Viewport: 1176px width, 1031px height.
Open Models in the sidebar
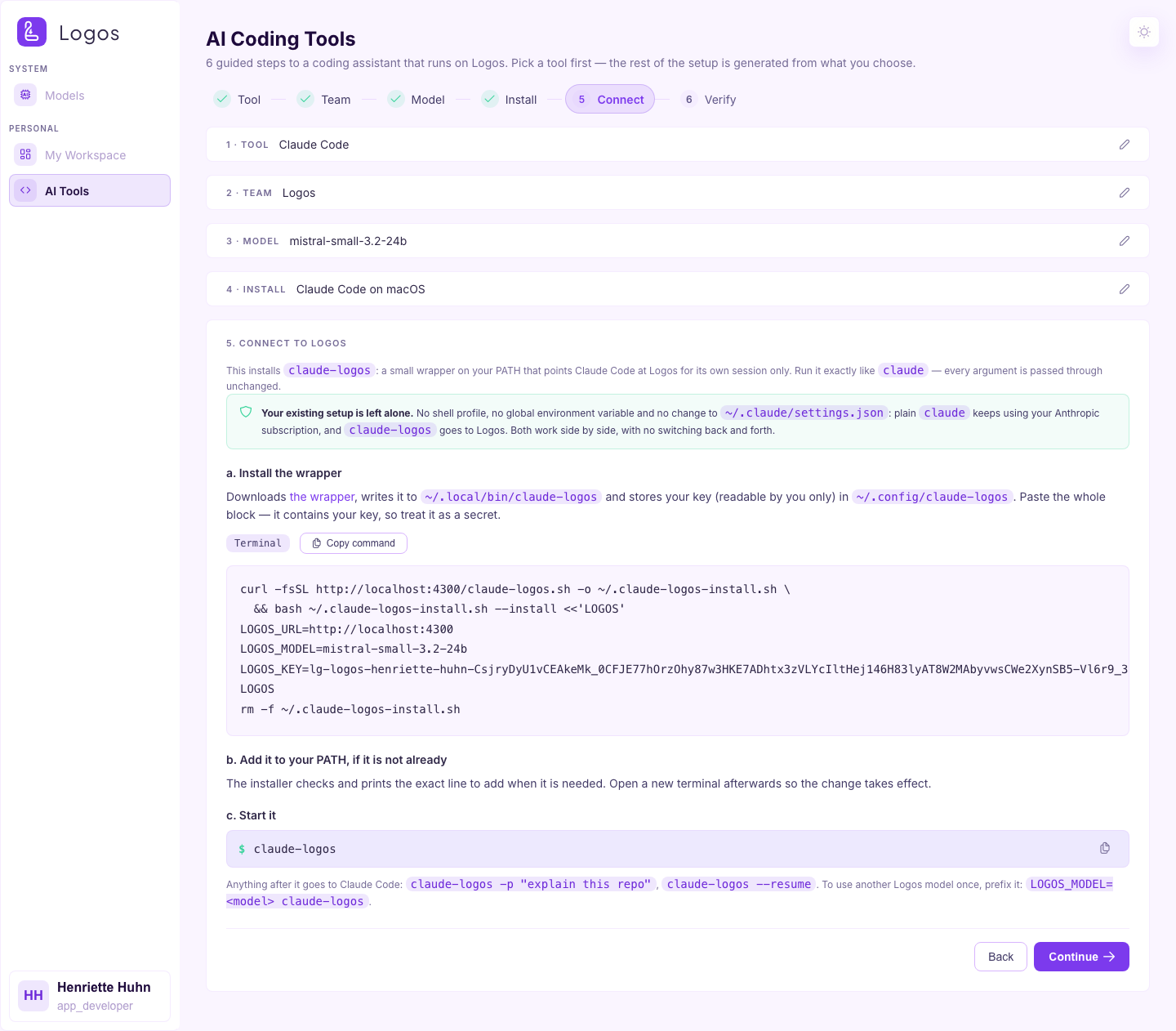click(90, 96)
